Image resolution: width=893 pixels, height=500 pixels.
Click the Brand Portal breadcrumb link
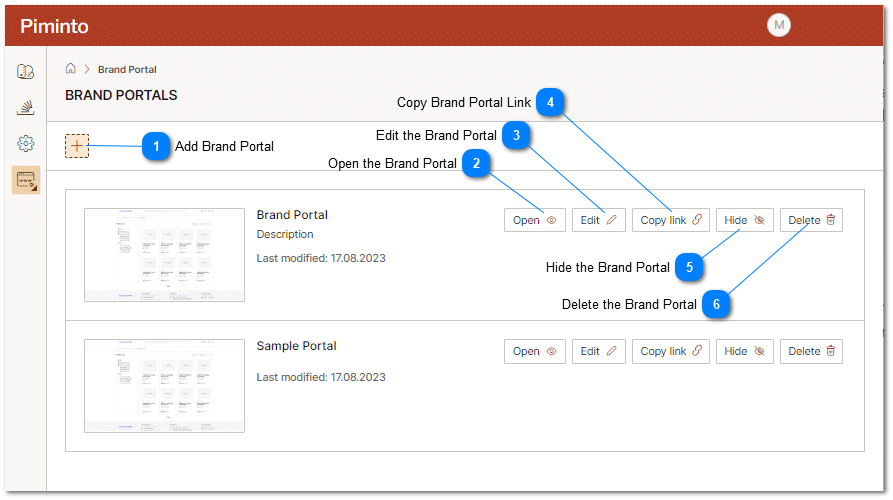(x=127, y=69)
